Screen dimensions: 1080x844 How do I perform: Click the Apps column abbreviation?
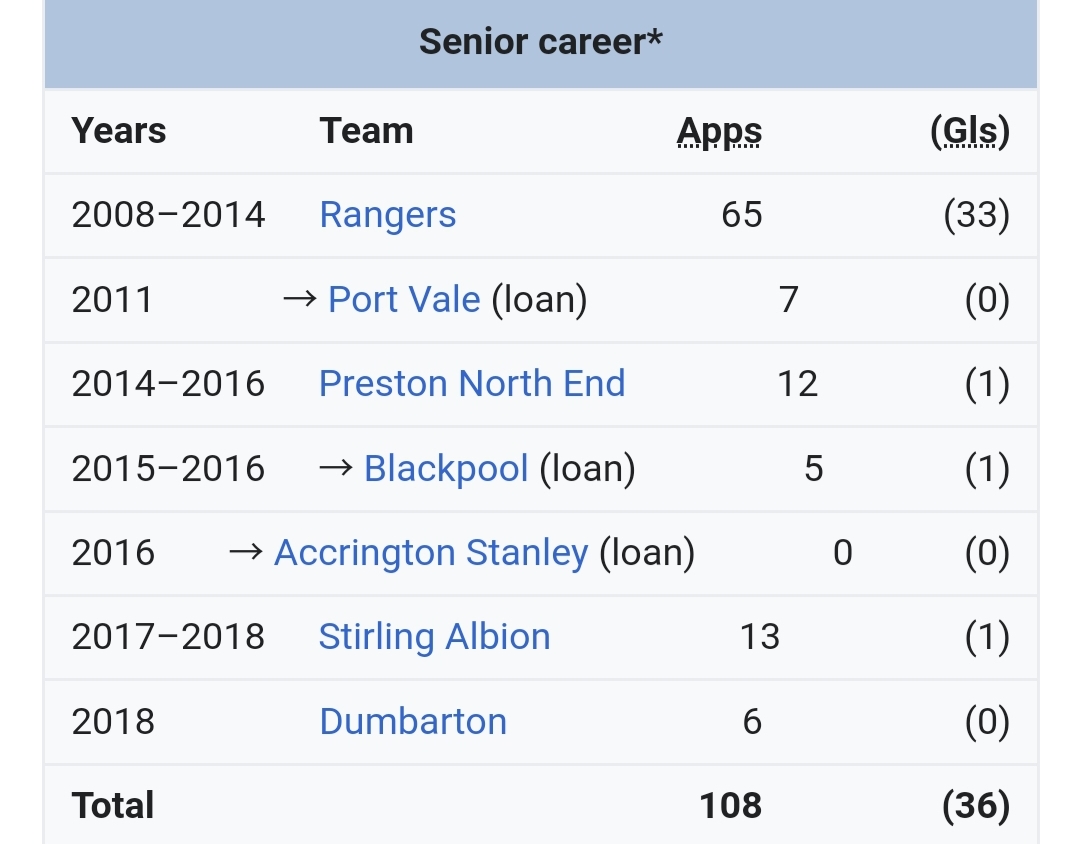tap(719, 131)
